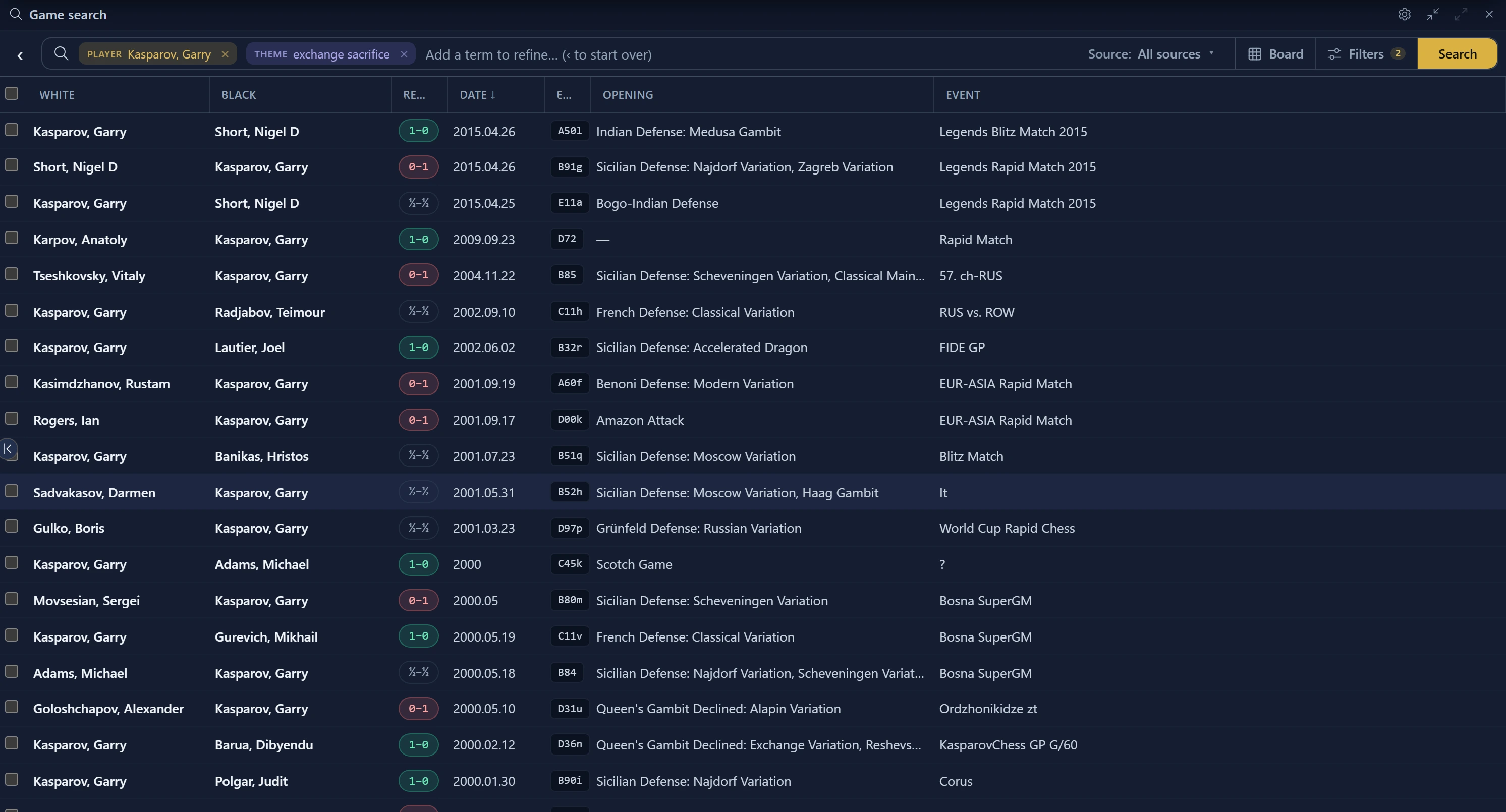Click 'Barua, Dibyendu' player name
Image resolution: width=1506 pixels, height=812 pixels.
264,745
